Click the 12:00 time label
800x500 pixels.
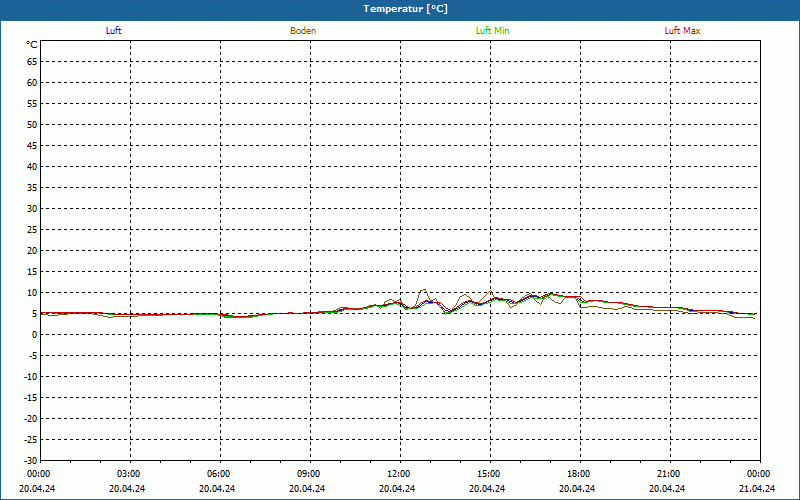398,474
